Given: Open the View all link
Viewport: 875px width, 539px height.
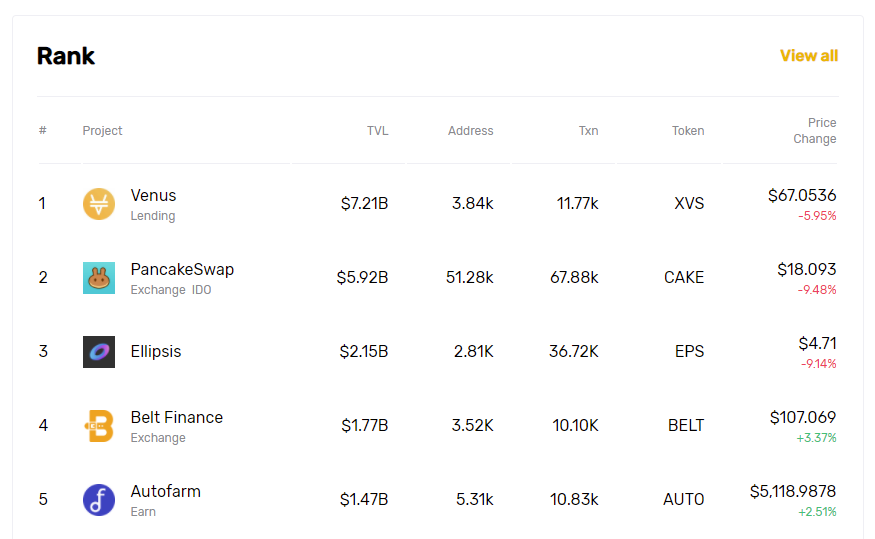Looking at the screenshot, I should 808,56.
